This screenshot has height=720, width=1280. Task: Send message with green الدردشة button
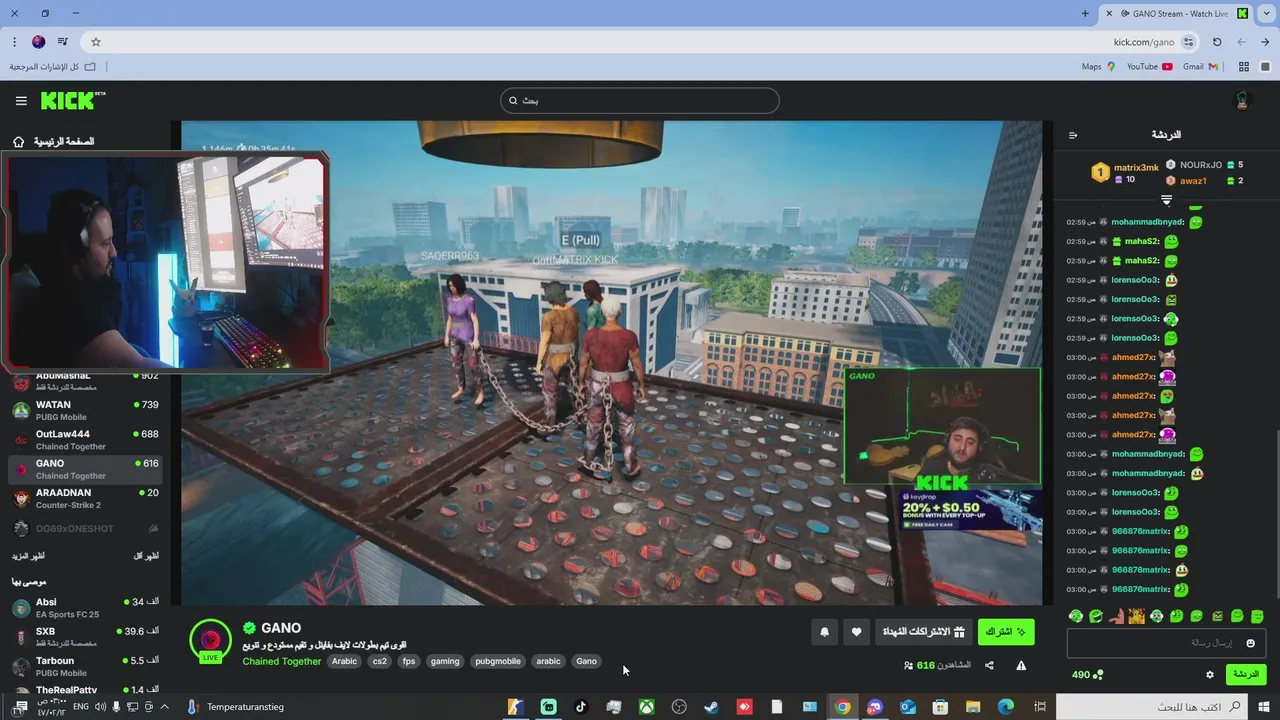pyautogui.click(x=1246, y=675)
